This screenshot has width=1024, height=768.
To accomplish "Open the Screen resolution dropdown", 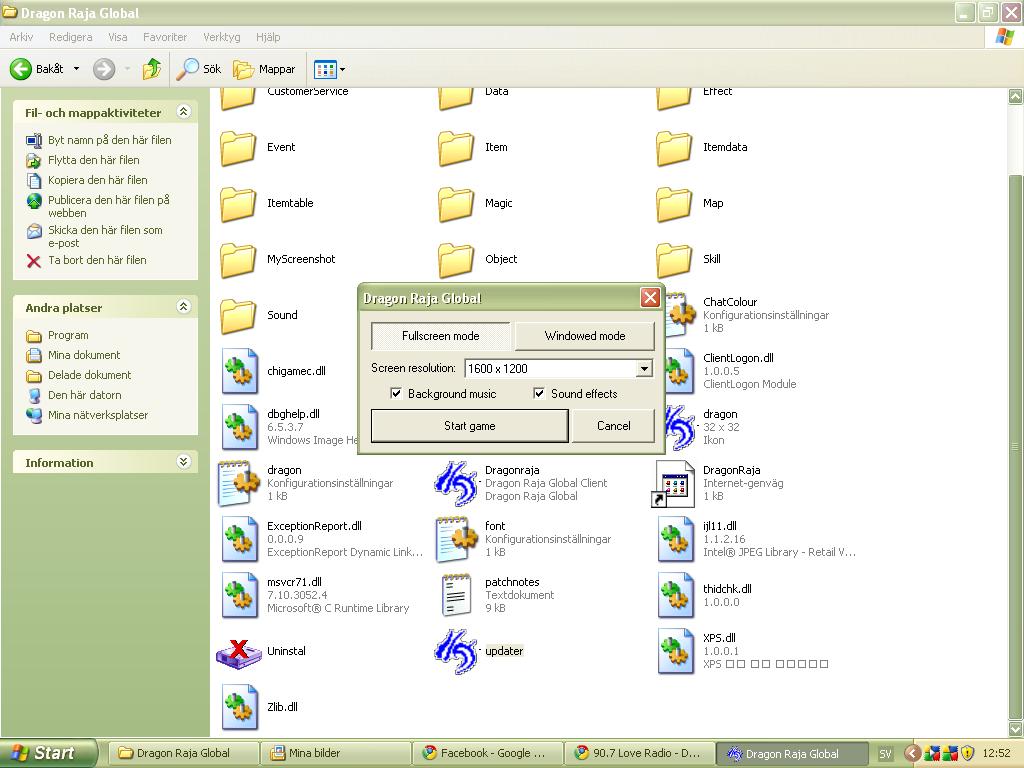I will tap(644, 368).
